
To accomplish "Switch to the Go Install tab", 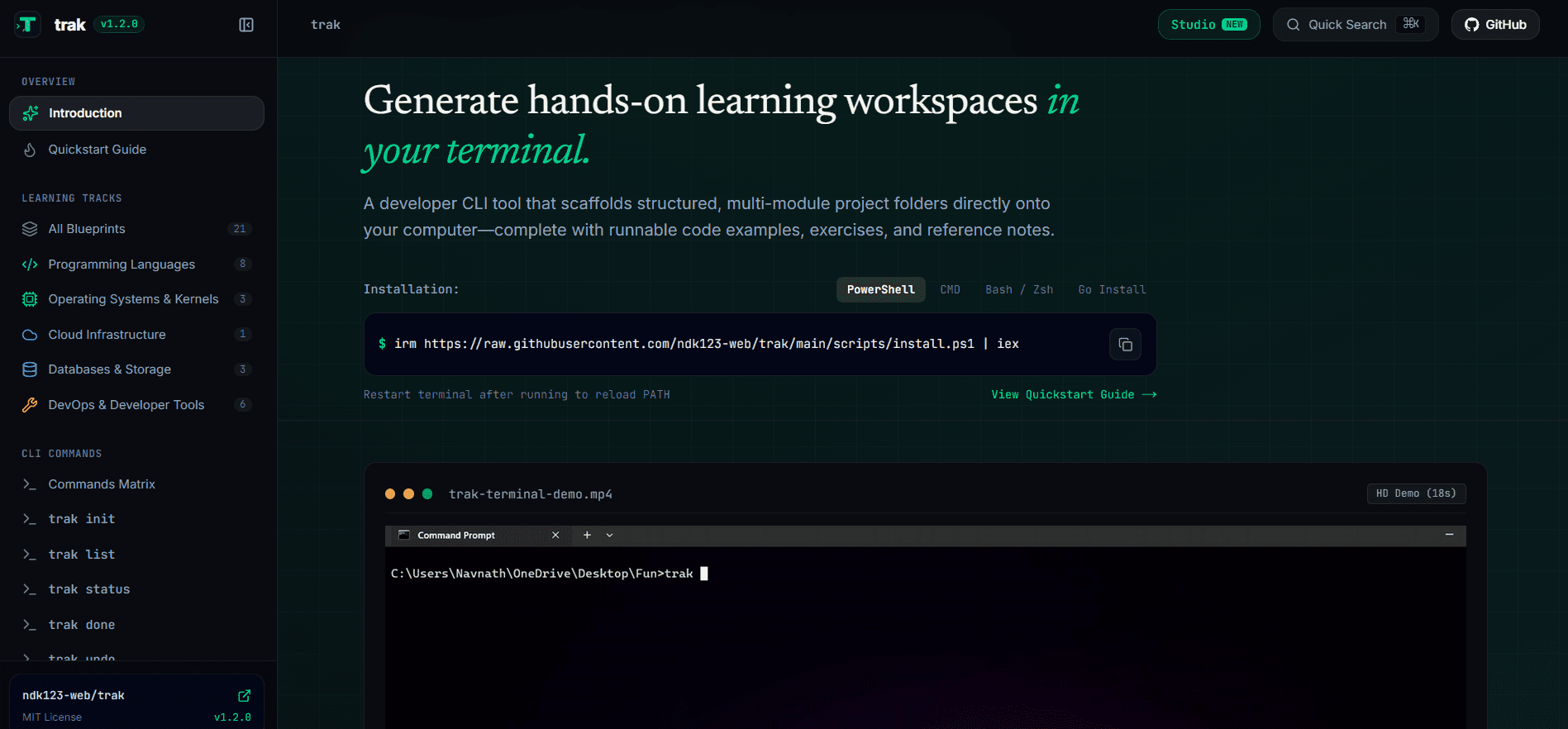I will (1112, 290).
